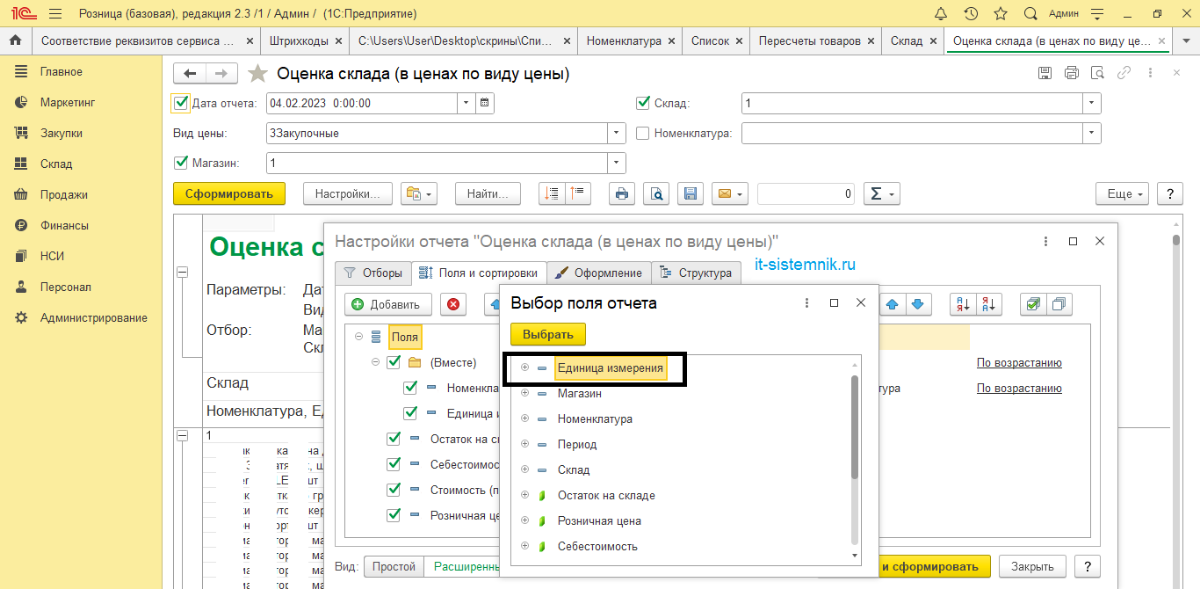Uncheck the Остаток на складе field checkbox
This screenshot has height=589, width=1200.
[x=394, y=438]
